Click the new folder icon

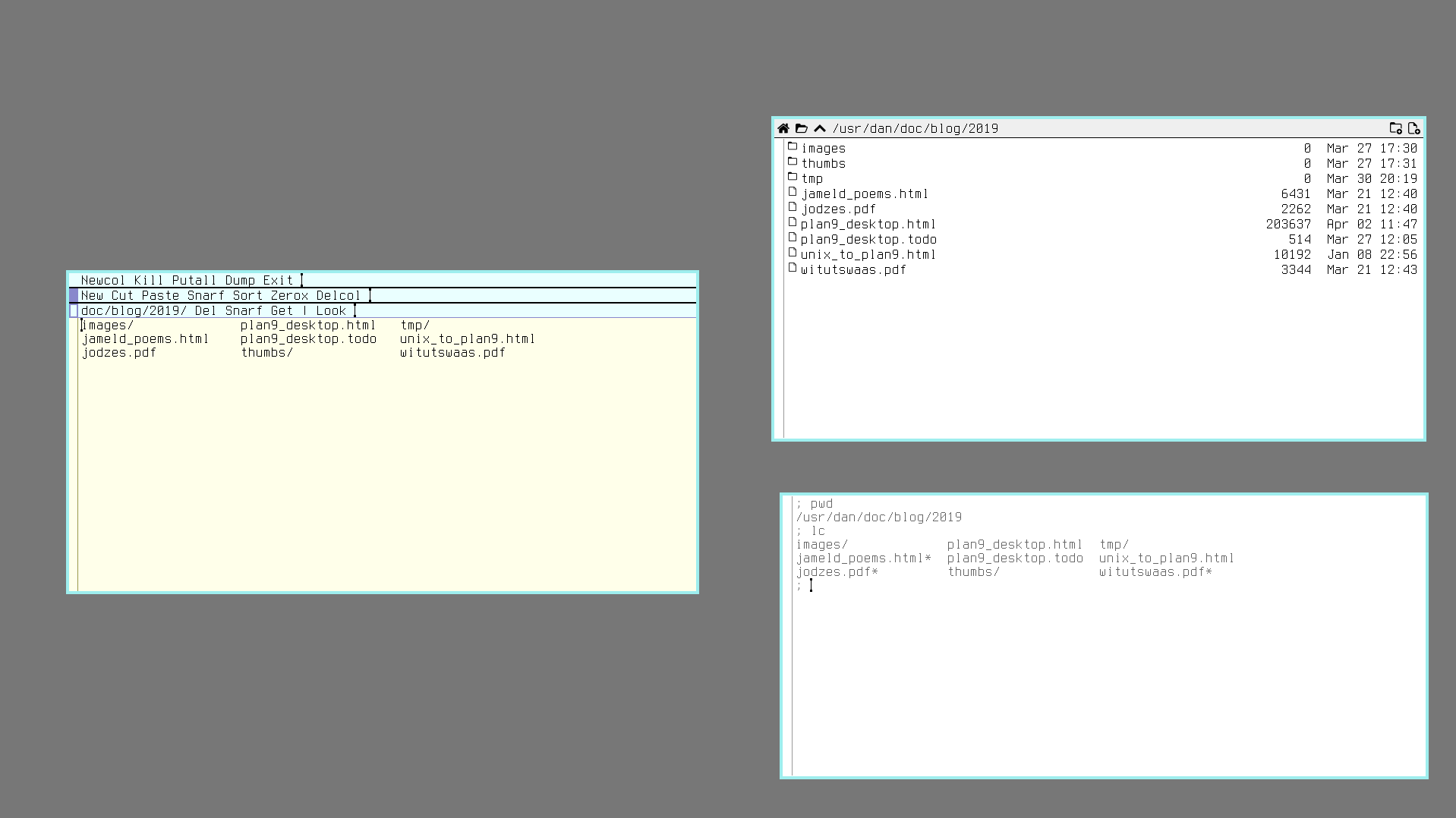click(1395, 128)
